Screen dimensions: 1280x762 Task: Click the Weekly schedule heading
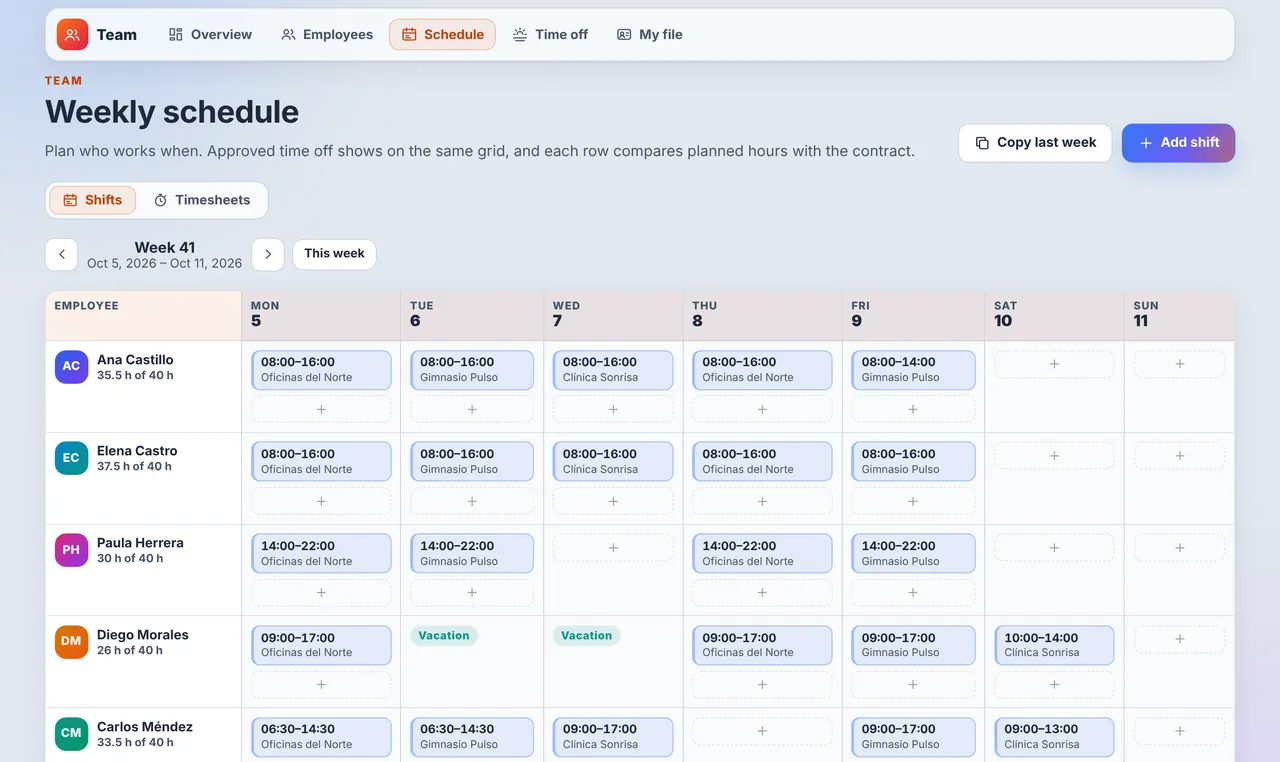172,112
